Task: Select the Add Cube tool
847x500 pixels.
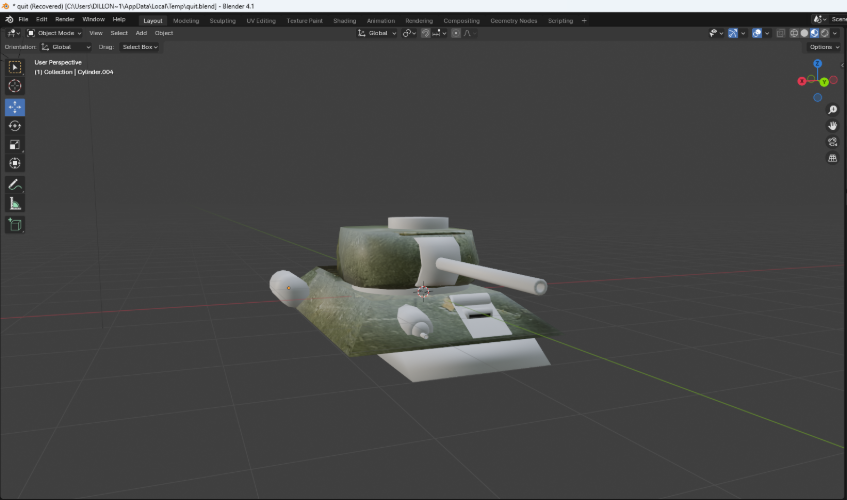Action: (15, 225)
